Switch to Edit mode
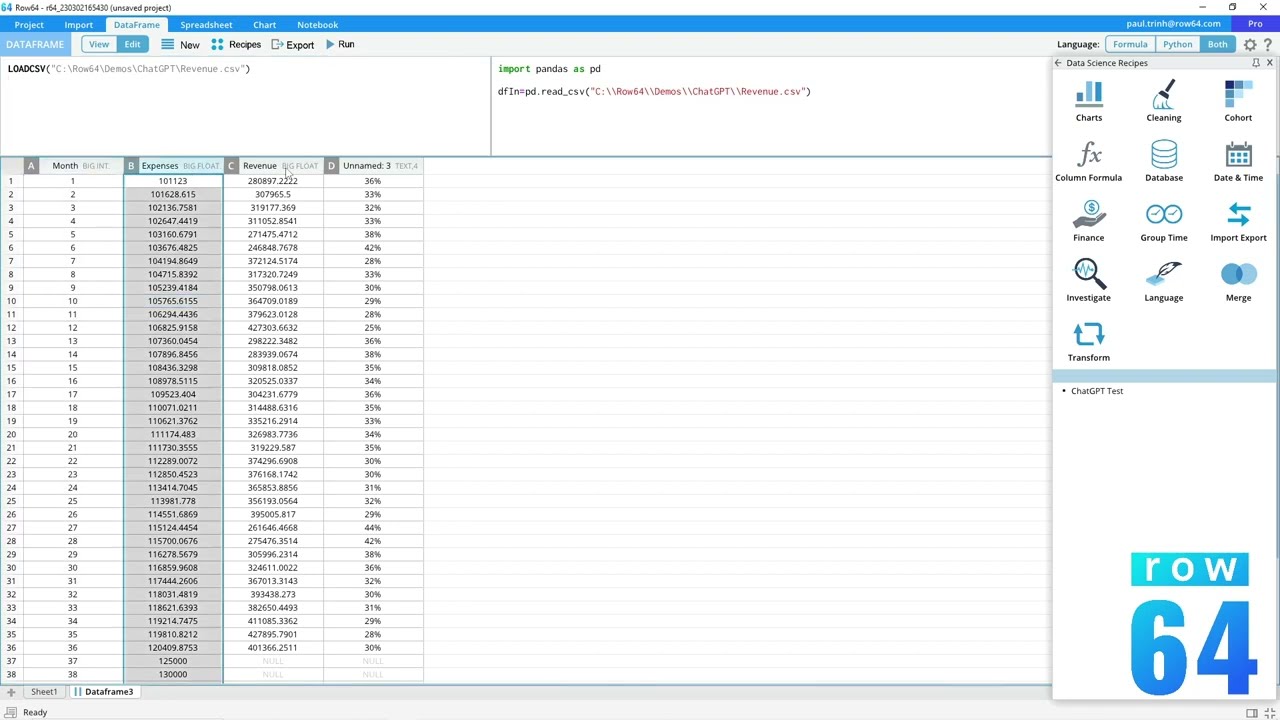 tap(132, 44)
